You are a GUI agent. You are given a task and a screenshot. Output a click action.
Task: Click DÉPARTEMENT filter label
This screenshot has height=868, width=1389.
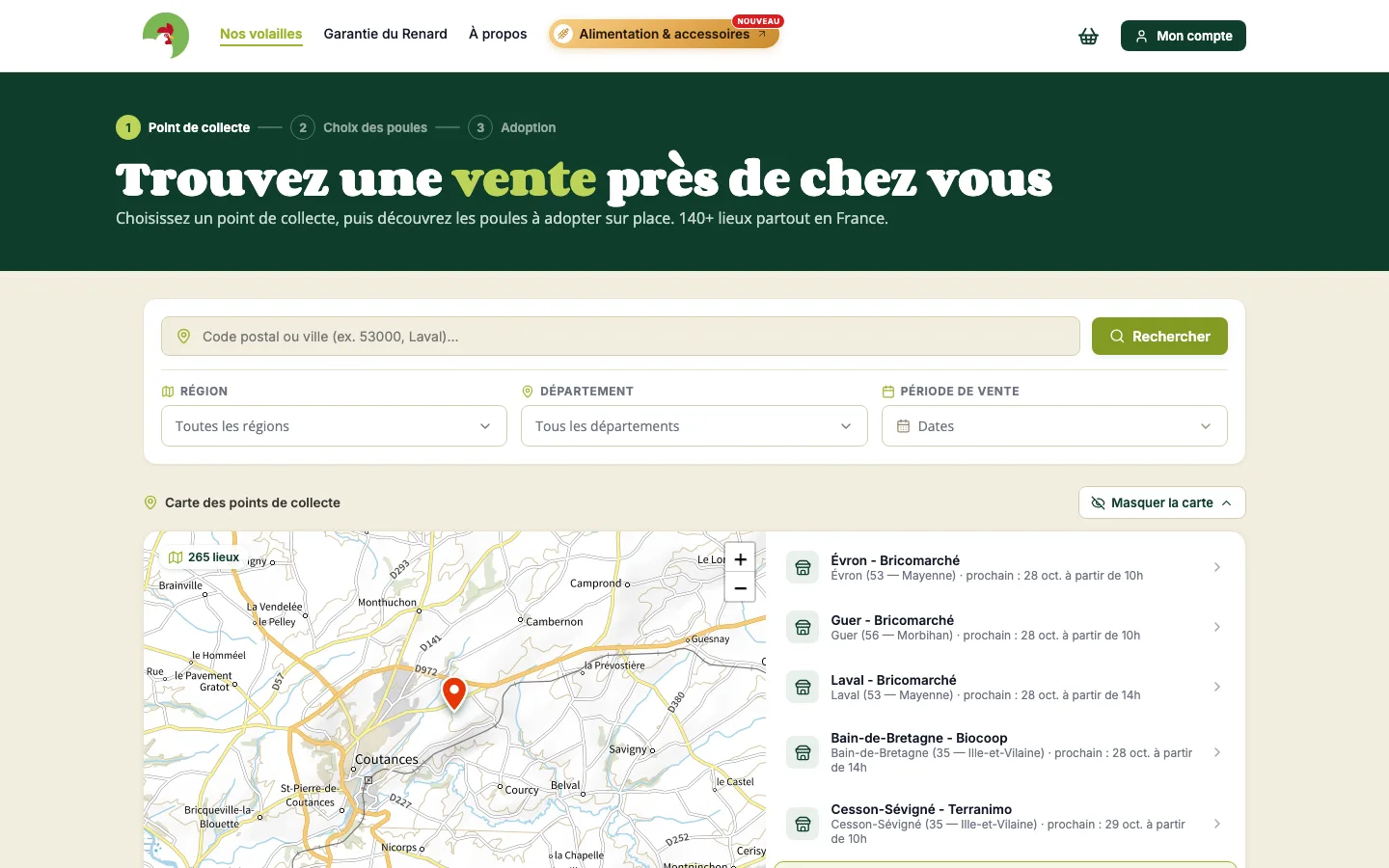(x=586, y=391)
